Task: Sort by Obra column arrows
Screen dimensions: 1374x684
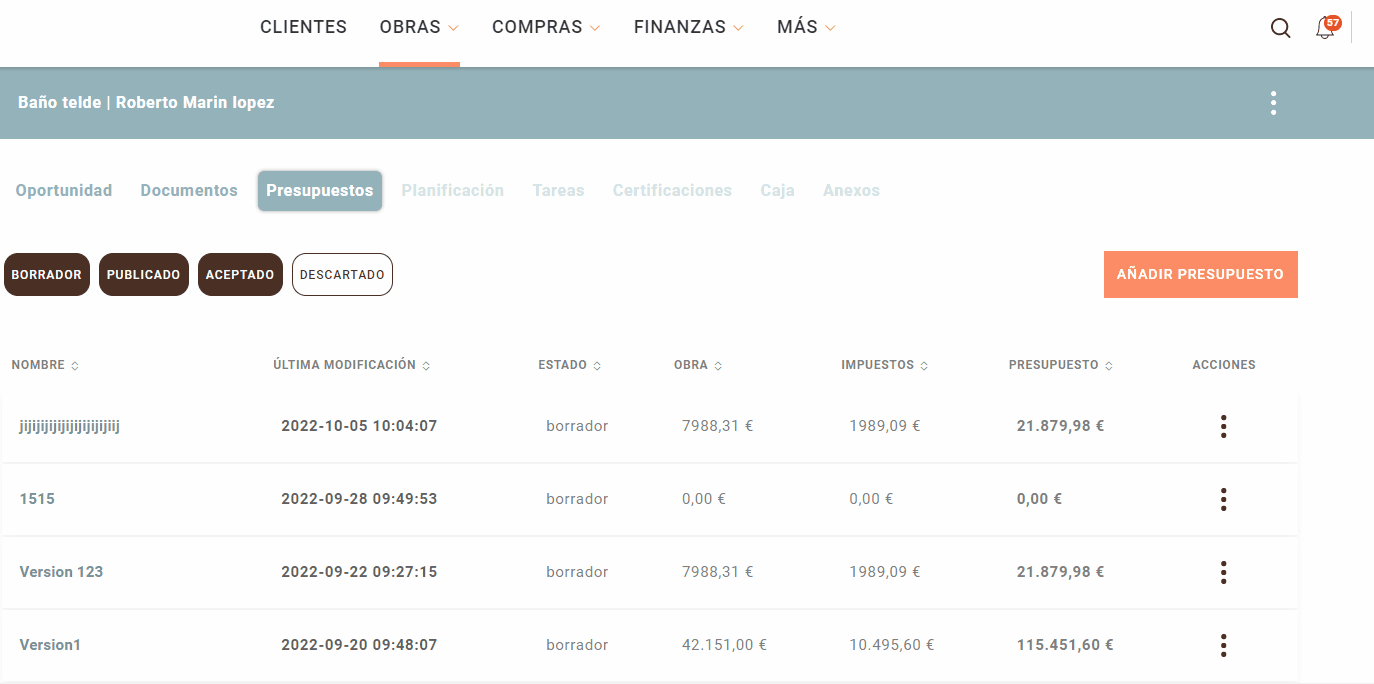Action: click(x=718, y=366)
